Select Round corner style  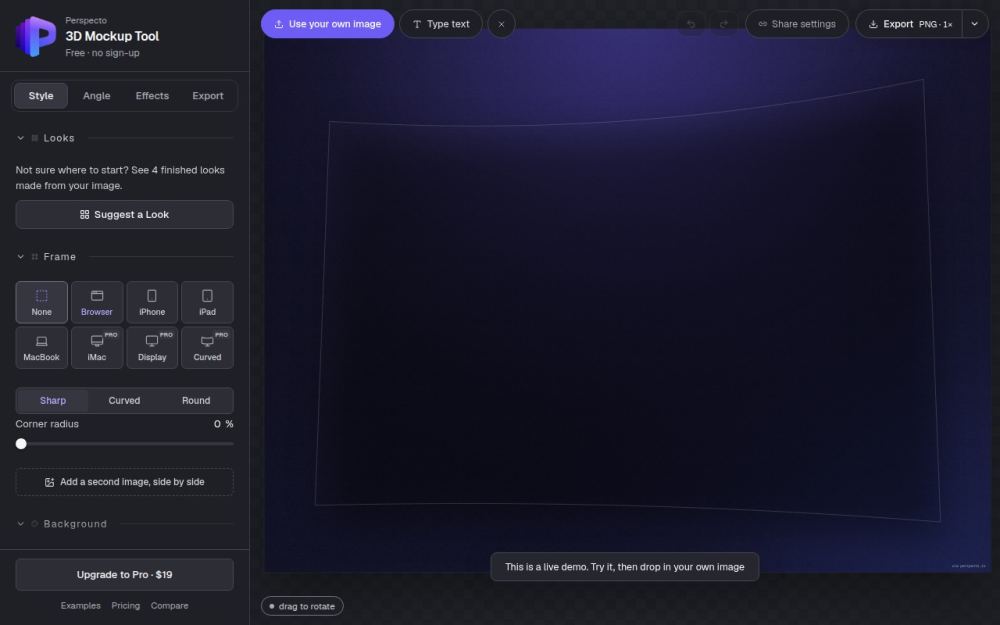pos(196,401)
